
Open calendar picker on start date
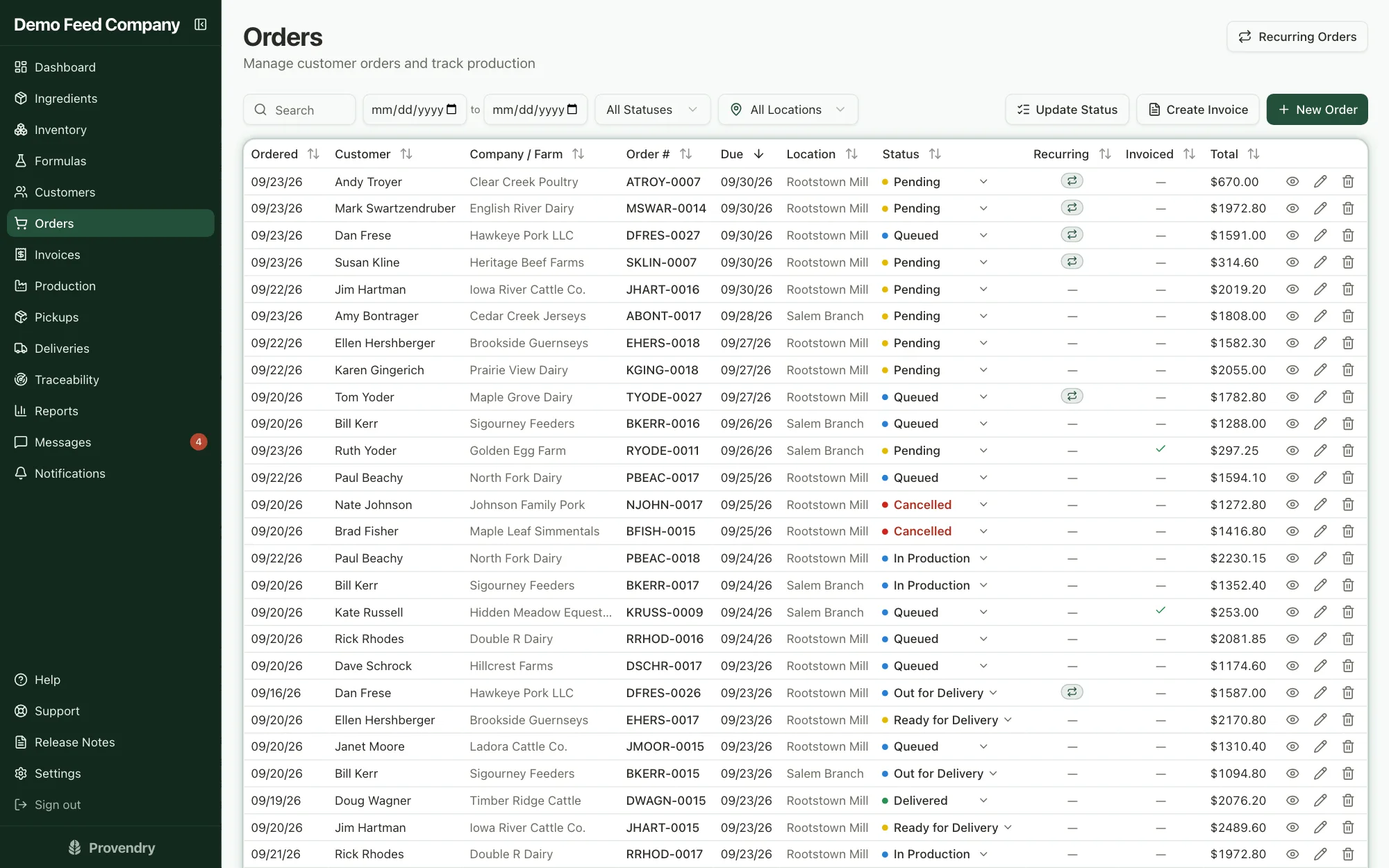point(451,110)
